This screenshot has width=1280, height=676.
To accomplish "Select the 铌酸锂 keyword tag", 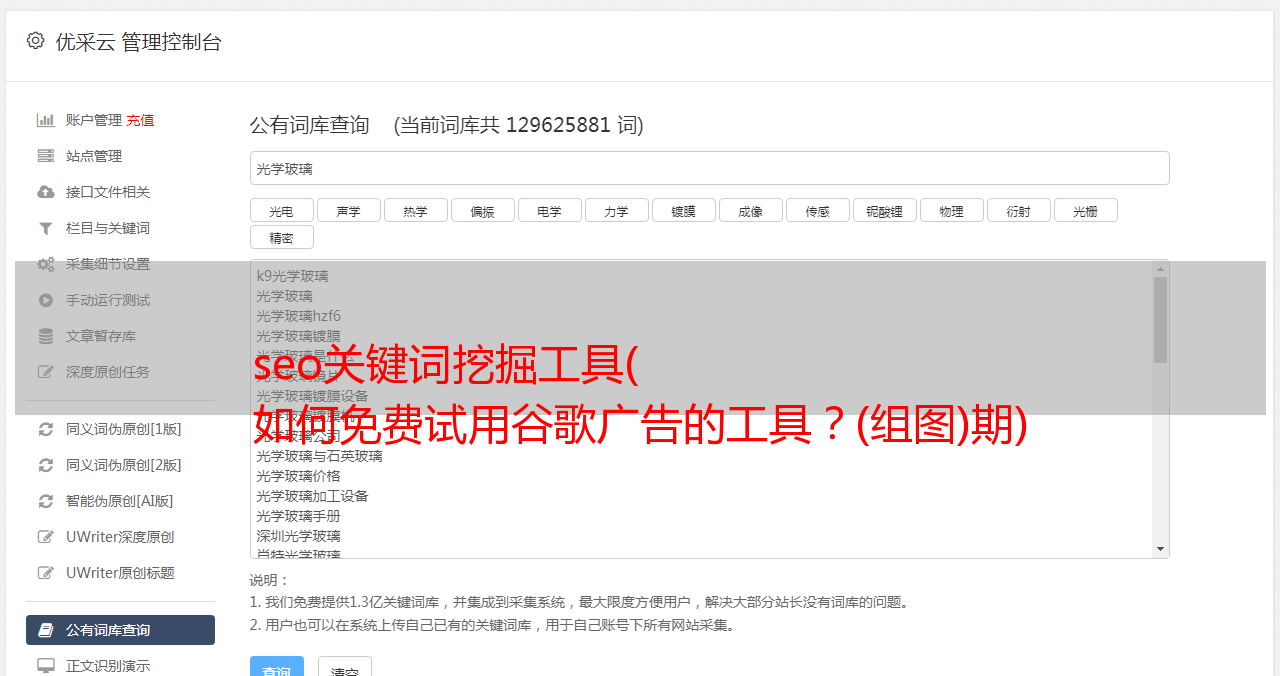I will [x=885, y=211].
